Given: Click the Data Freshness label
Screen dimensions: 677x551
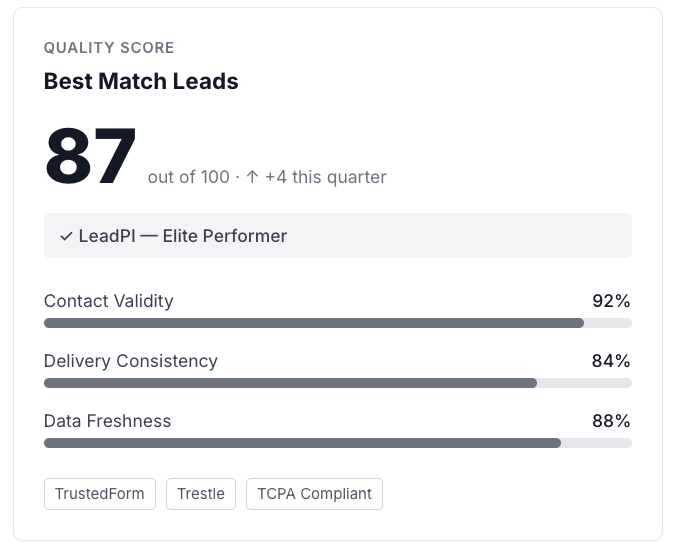Looking at the screenshot, I should click(108, 421).
